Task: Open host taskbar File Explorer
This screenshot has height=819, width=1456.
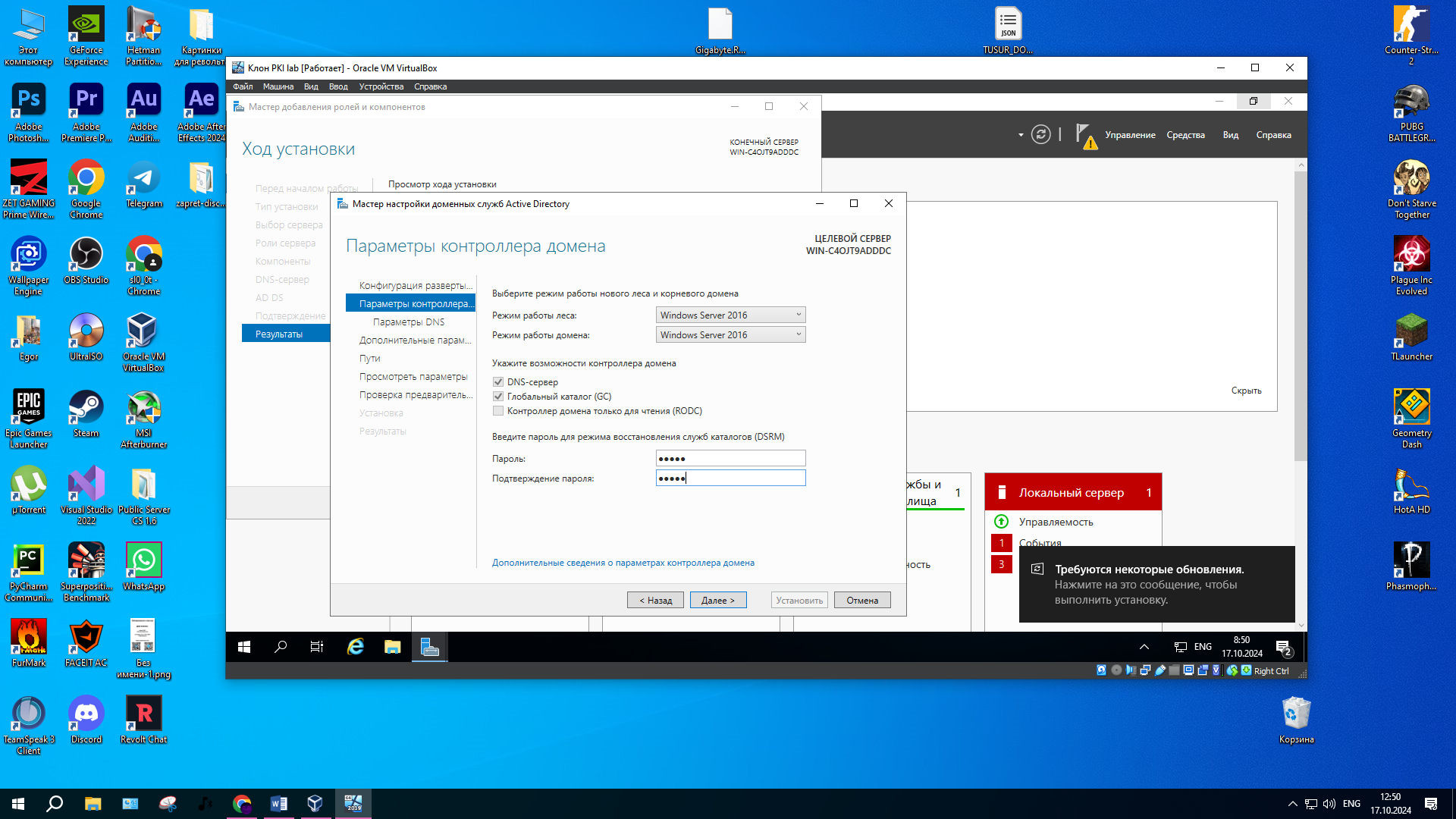Action: pos(93,804)
